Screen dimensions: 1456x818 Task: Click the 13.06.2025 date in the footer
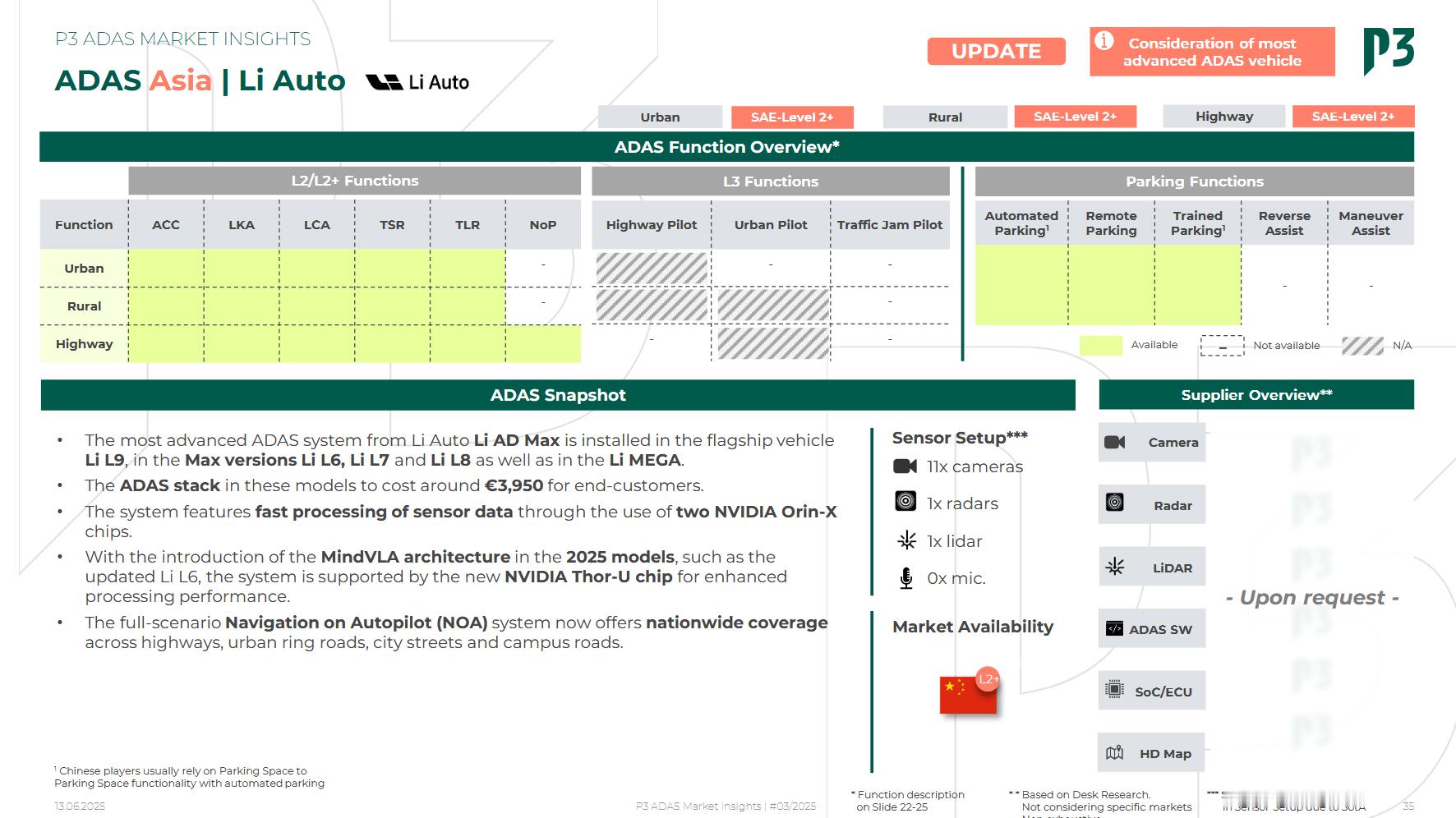point(80,806)
